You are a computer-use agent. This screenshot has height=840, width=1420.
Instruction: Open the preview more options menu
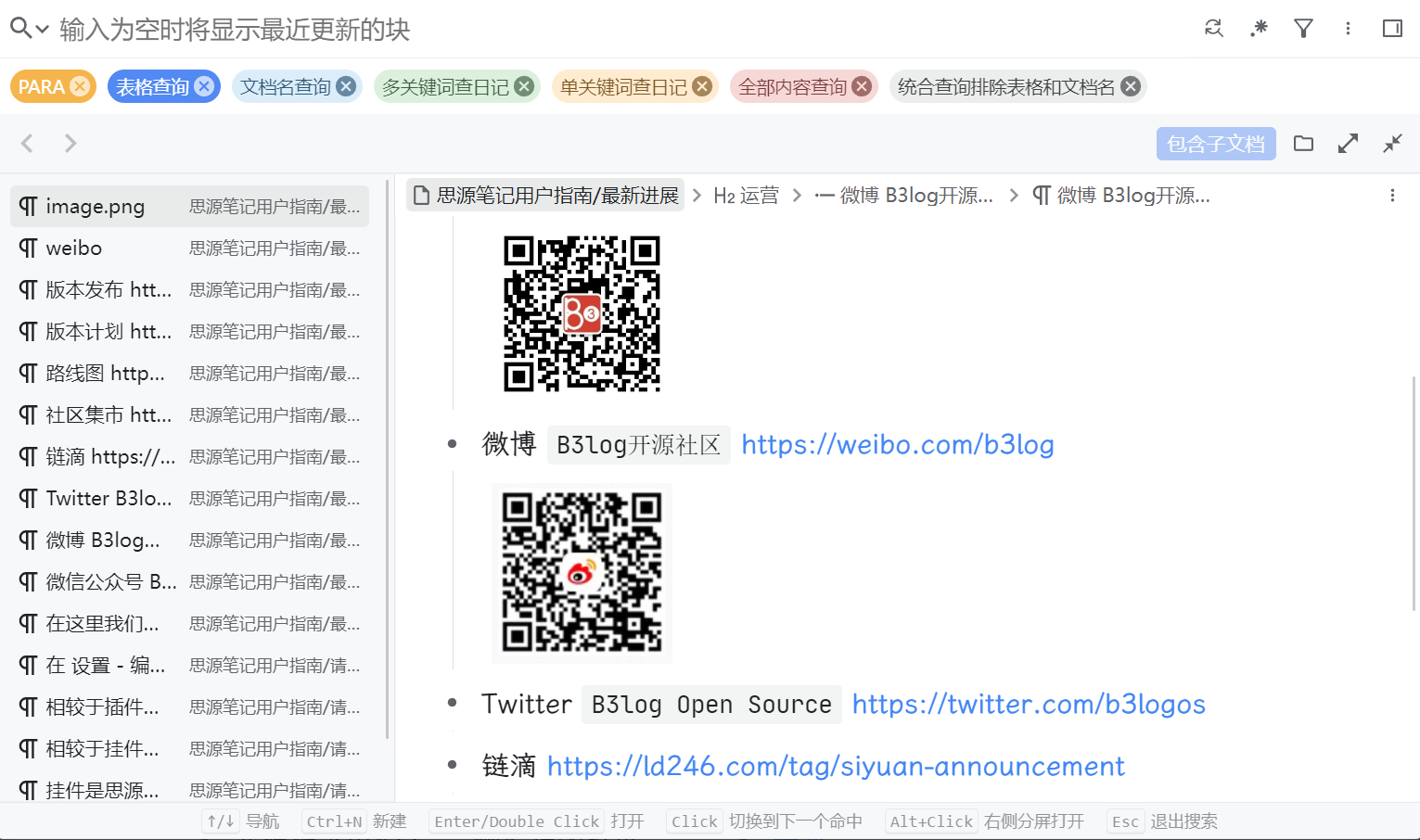pyautogui.click(x=1392, y=195)
